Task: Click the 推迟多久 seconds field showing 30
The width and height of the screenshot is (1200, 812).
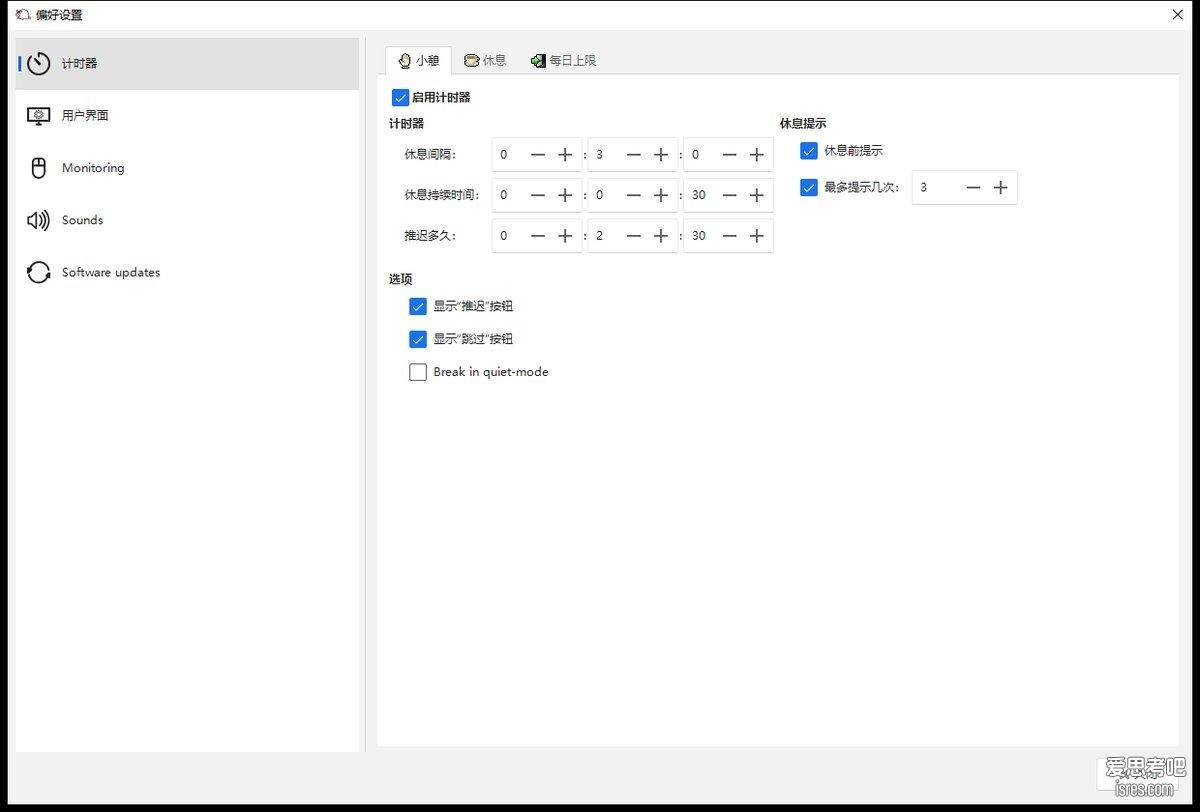Action: coord(701,236)
